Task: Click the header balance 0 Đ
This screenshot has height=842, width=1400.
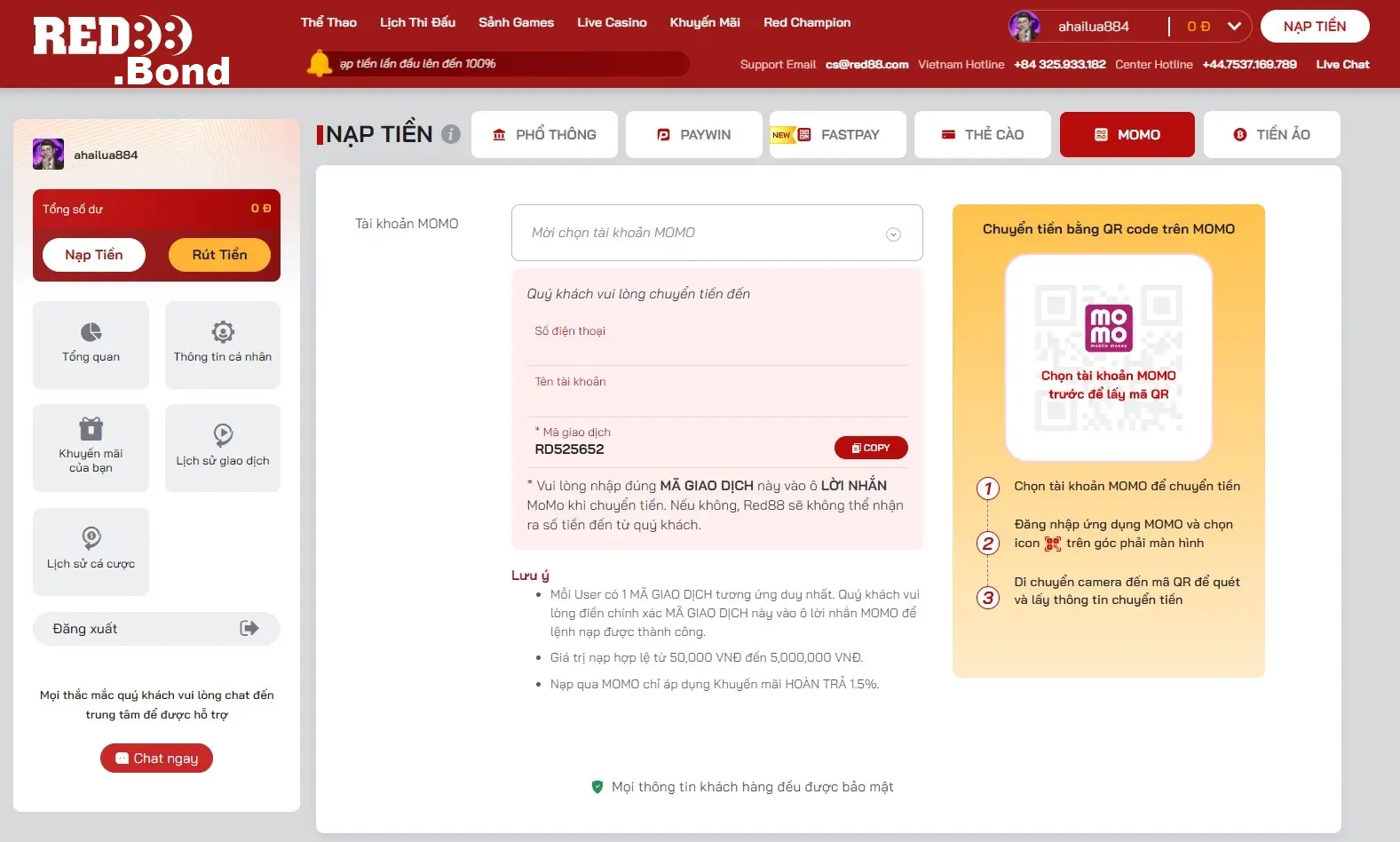Action: point(1198,27)
